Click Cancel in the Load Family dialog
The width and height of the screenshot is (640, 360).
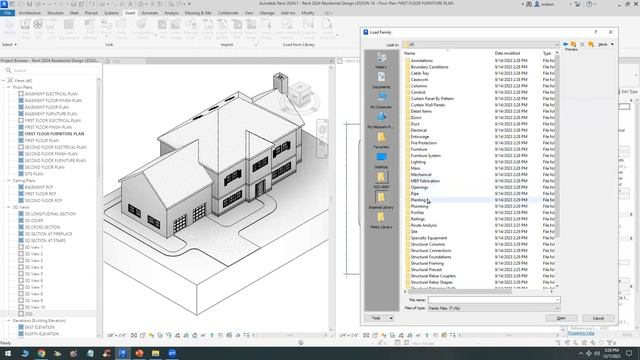598,318
